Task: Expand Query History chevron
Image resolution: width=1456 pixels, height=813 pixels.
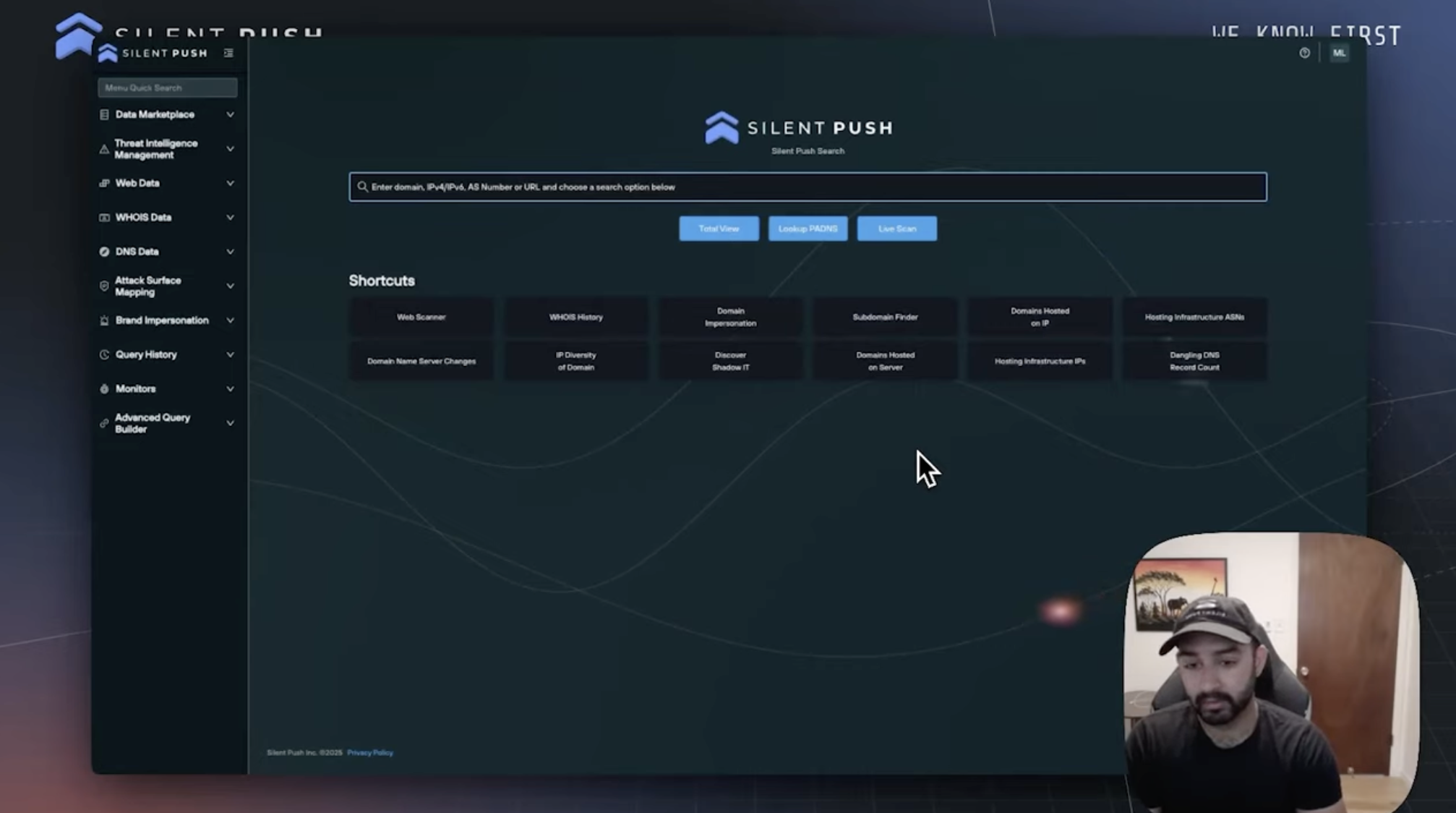Action: click(x=230, y=354)
